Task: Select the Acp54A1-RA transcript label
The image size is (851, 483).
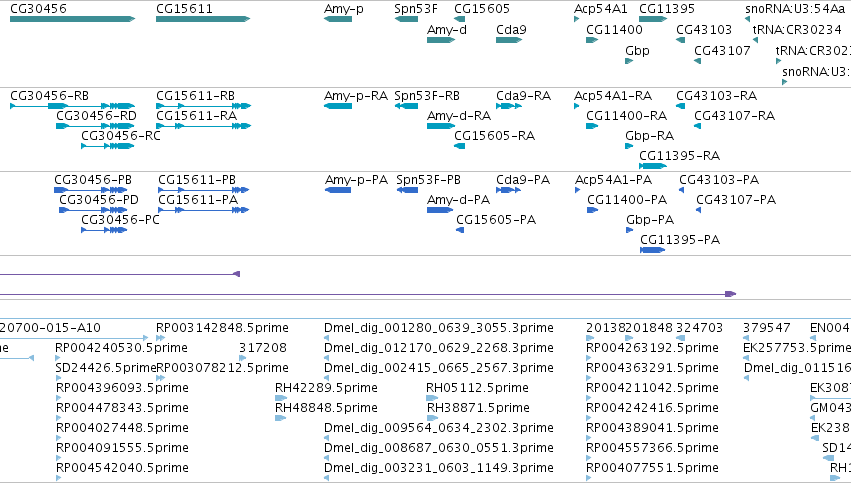Action: 613,96
